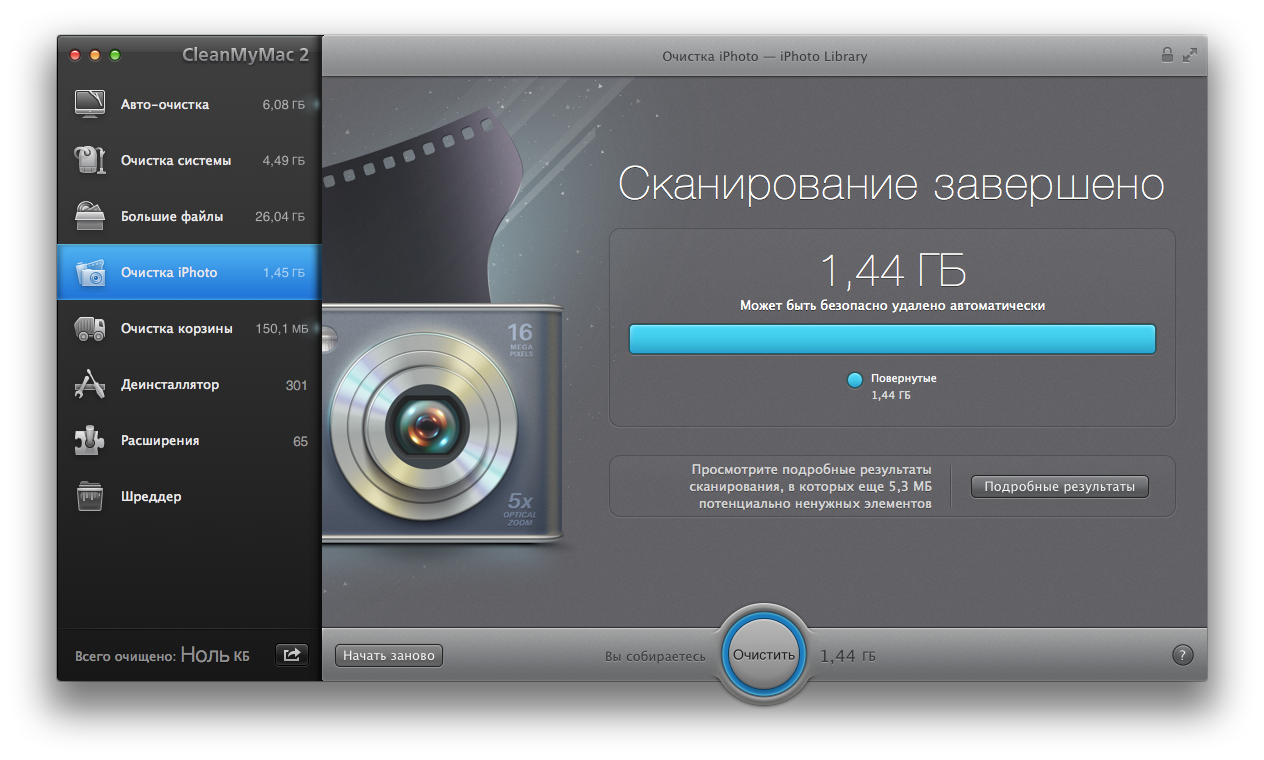Click the Большие файлы box icon

pos(90,216)
